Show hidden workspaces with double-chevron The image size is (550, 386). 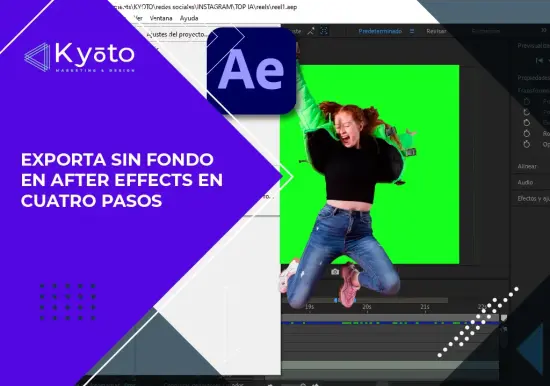pyautogui.click(x=544, y=31)
